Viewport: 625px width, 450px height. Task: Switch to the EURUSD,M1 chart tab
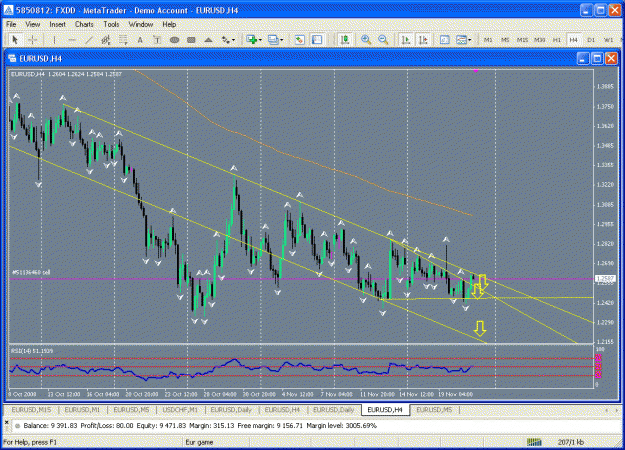[82, 410]
